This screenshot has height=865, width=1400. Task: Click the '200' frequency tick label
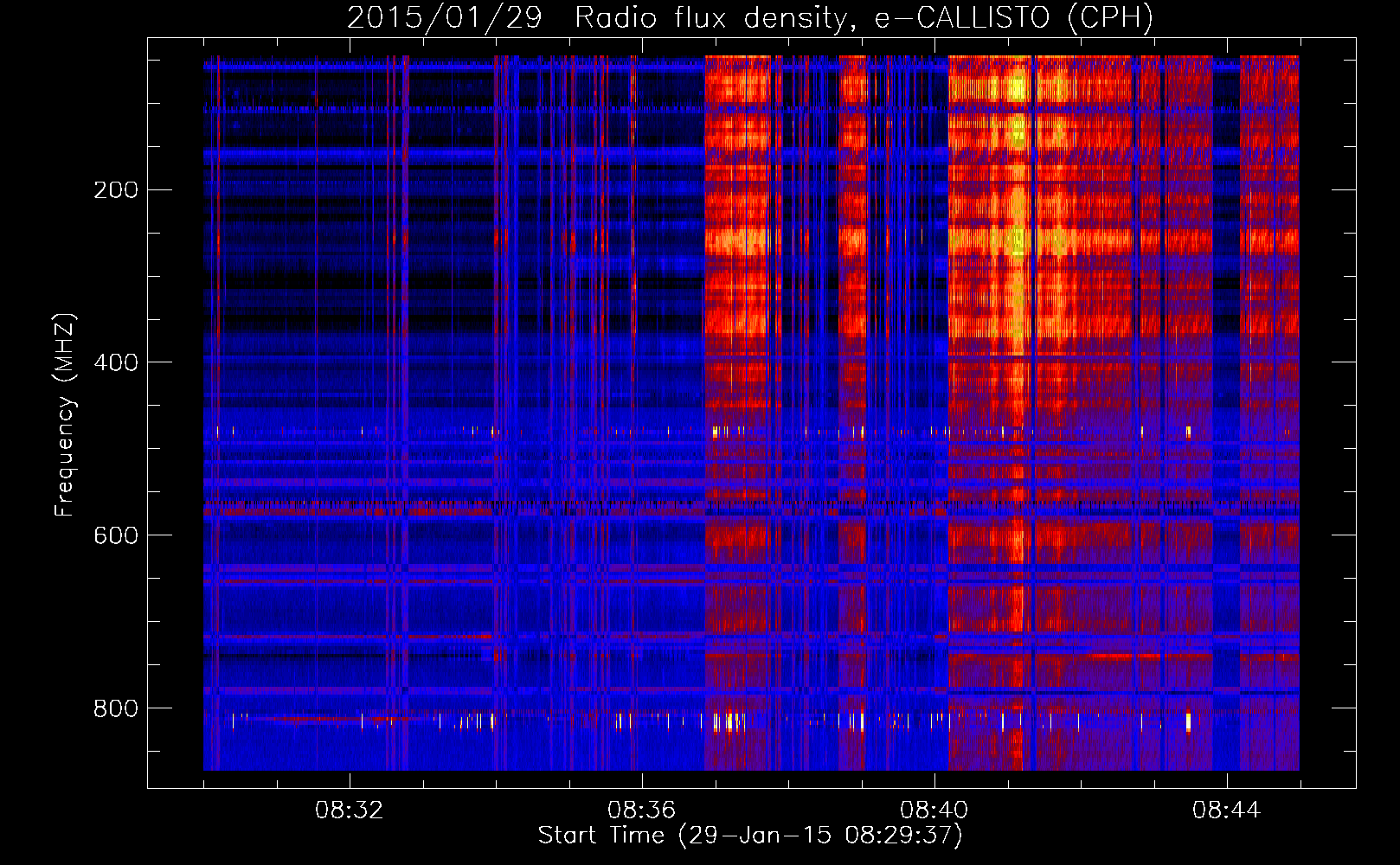(x=116, y=190)
